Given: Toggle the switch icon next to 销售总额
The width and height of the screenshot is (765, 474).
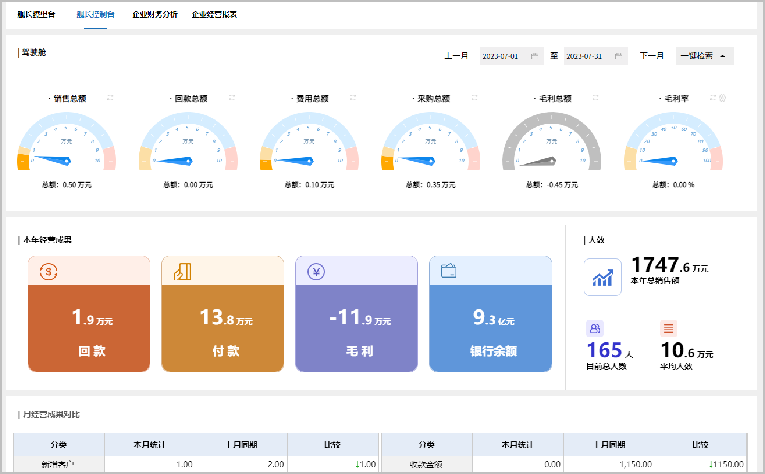Looking at the screenshot, I should pos(110,98).
